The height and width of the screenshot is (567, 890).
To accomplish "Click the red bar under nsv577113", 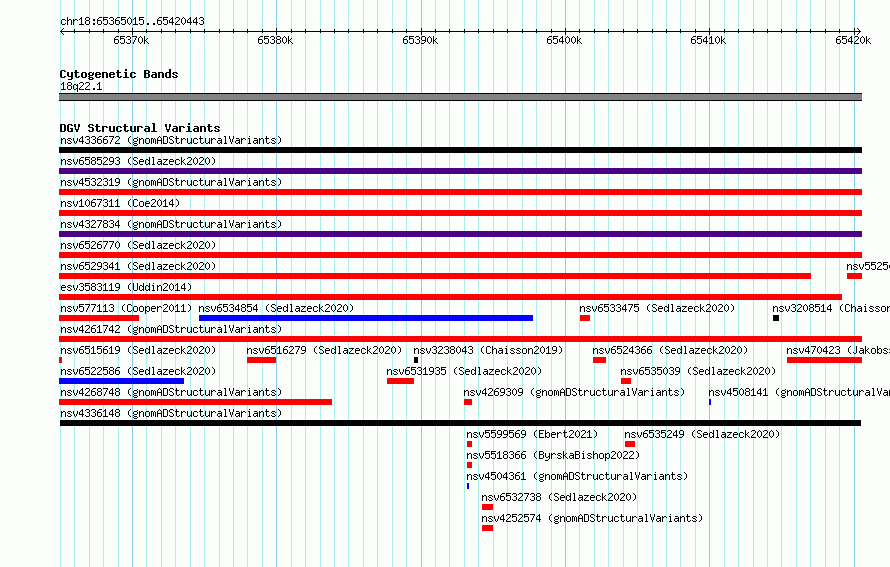I will [x=99, y=318].
